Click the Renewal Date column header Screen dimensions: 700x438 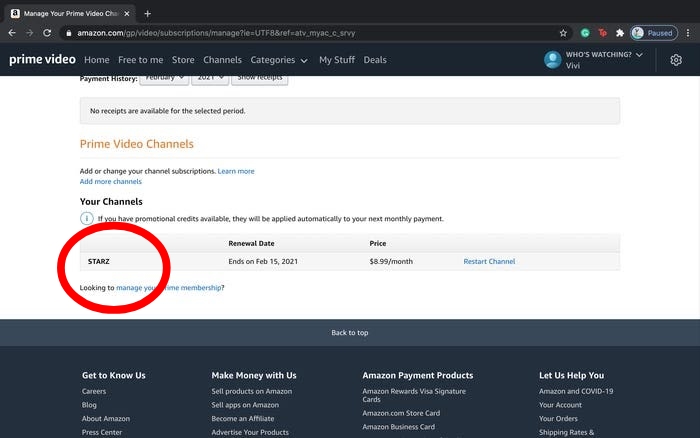click(251, 243)
